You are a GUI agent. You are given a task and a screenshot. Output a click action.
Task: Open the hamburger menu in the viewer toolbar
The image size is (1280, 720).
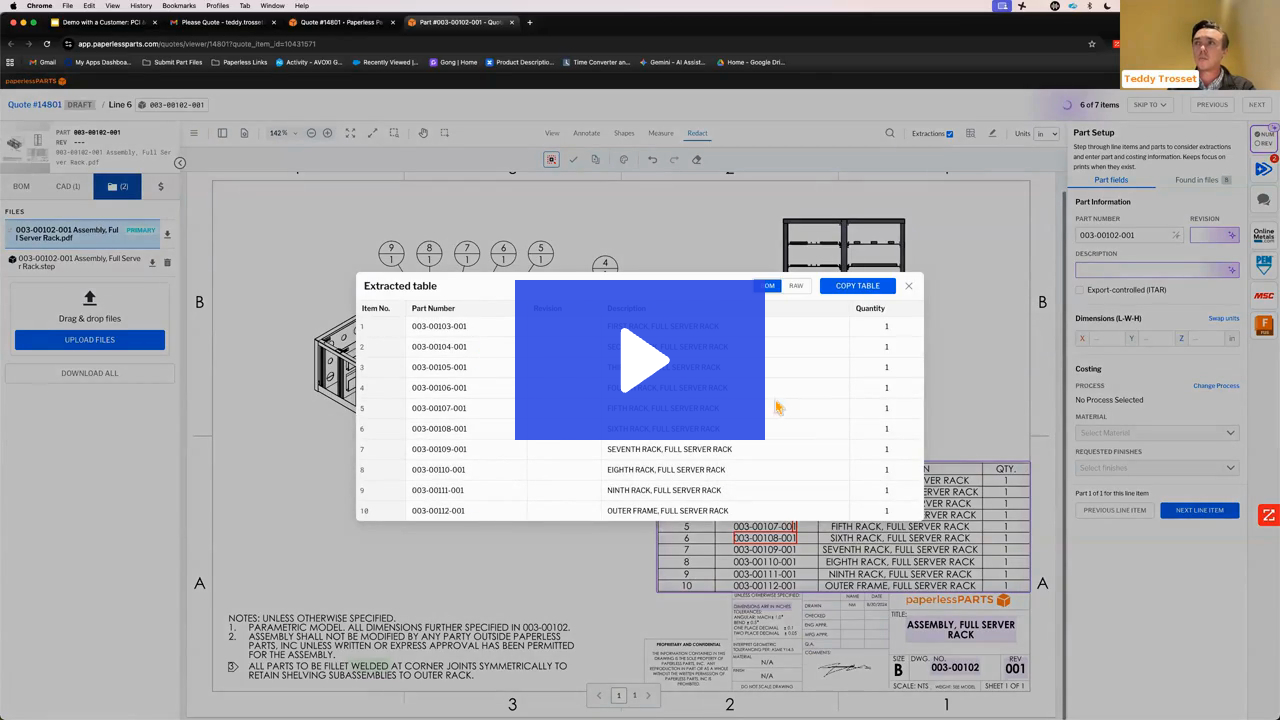tap(194, 133)
